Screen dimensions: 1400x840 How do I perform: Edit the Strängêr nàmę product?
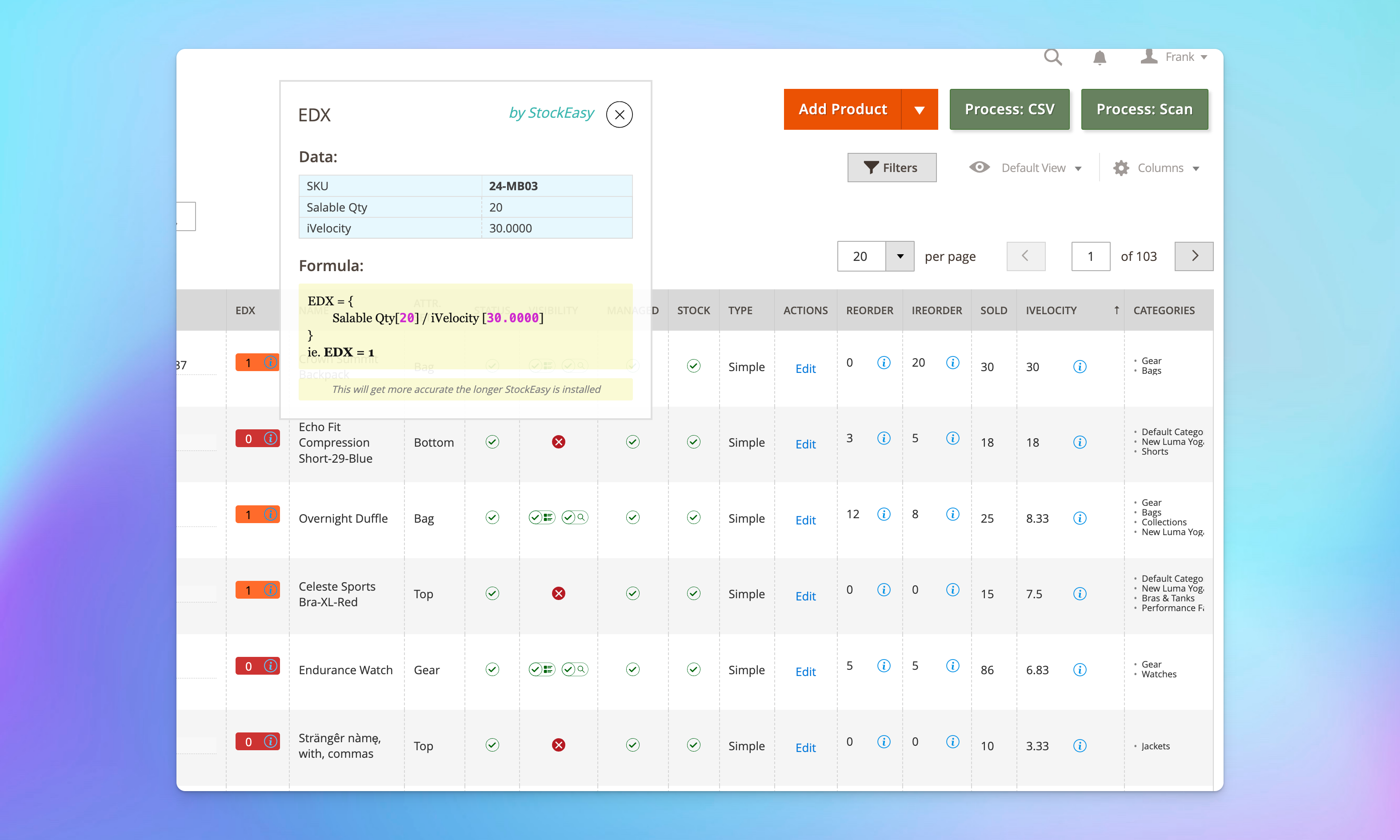(805, 748)
